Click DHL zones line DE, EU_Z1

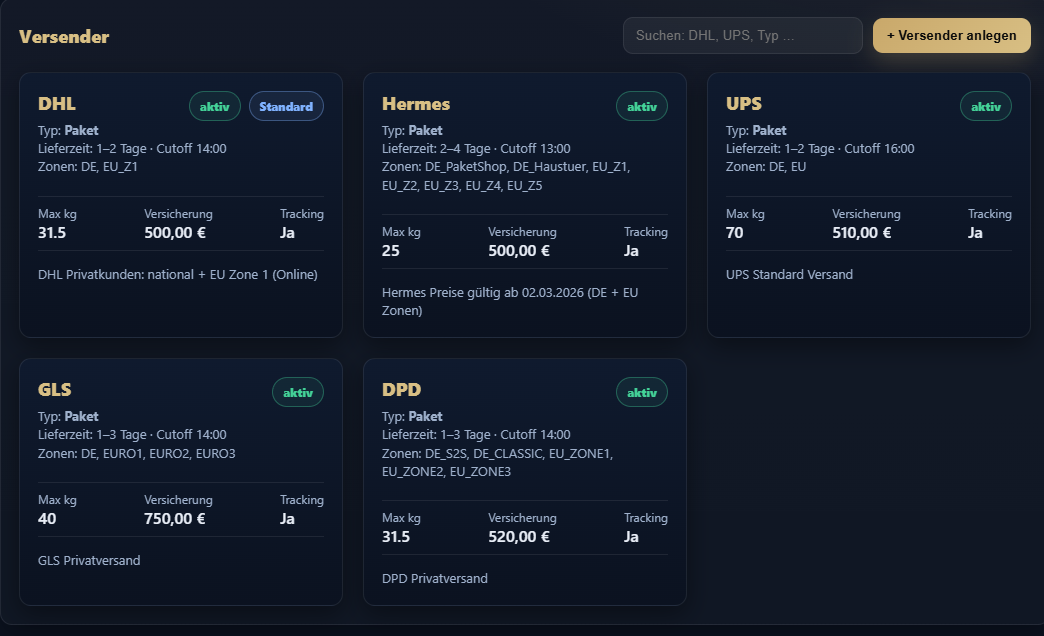coord(88,166)
